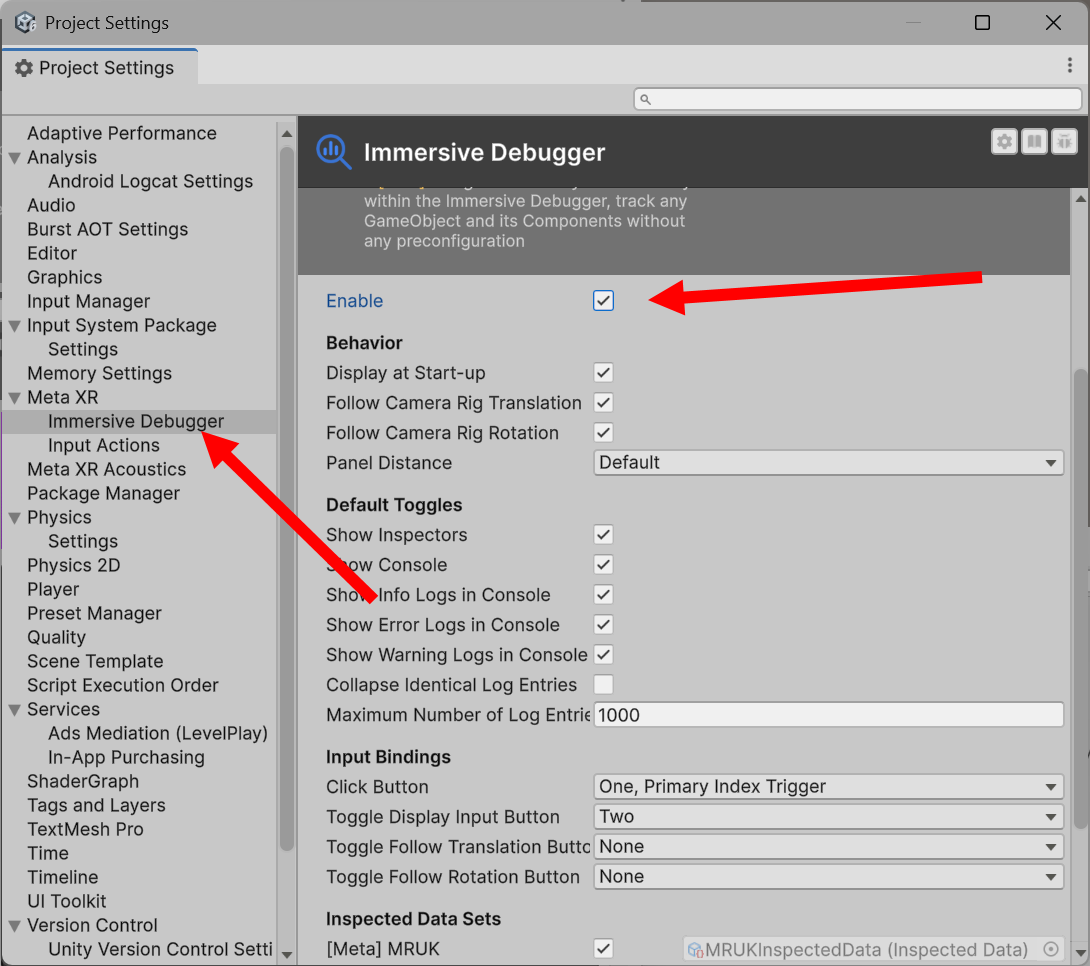
Task: Click the Immersive Debugger magnifier logo icon
Action: point(334,152)
